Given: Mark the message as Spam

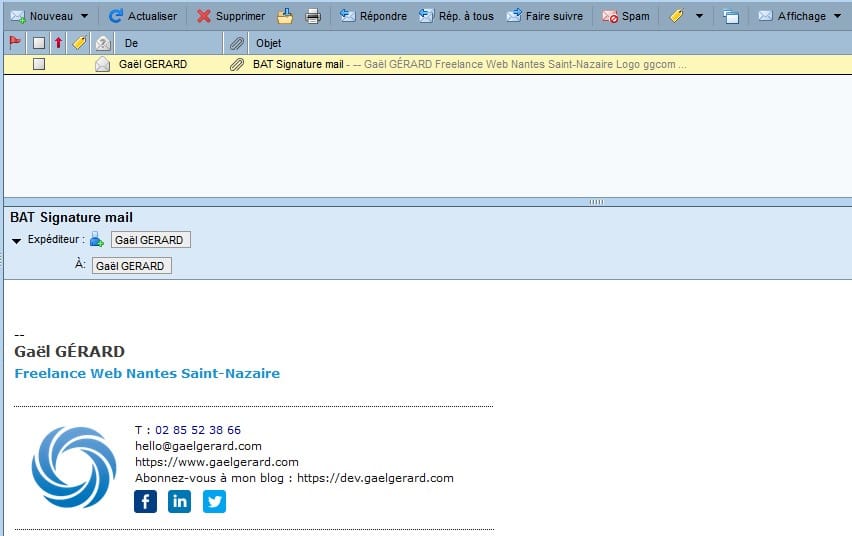Looking at the screenshot, I should pos(625,16).
